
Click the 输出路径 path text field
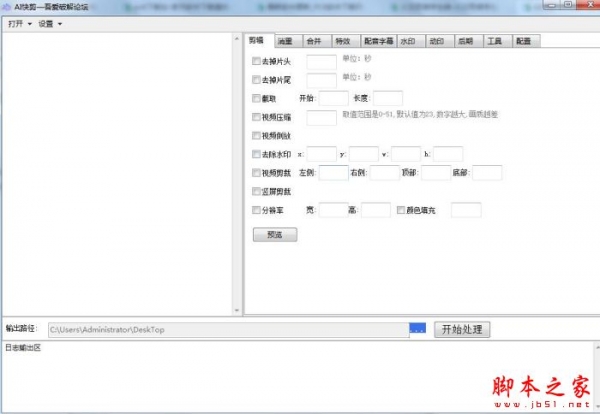[228, 329]
